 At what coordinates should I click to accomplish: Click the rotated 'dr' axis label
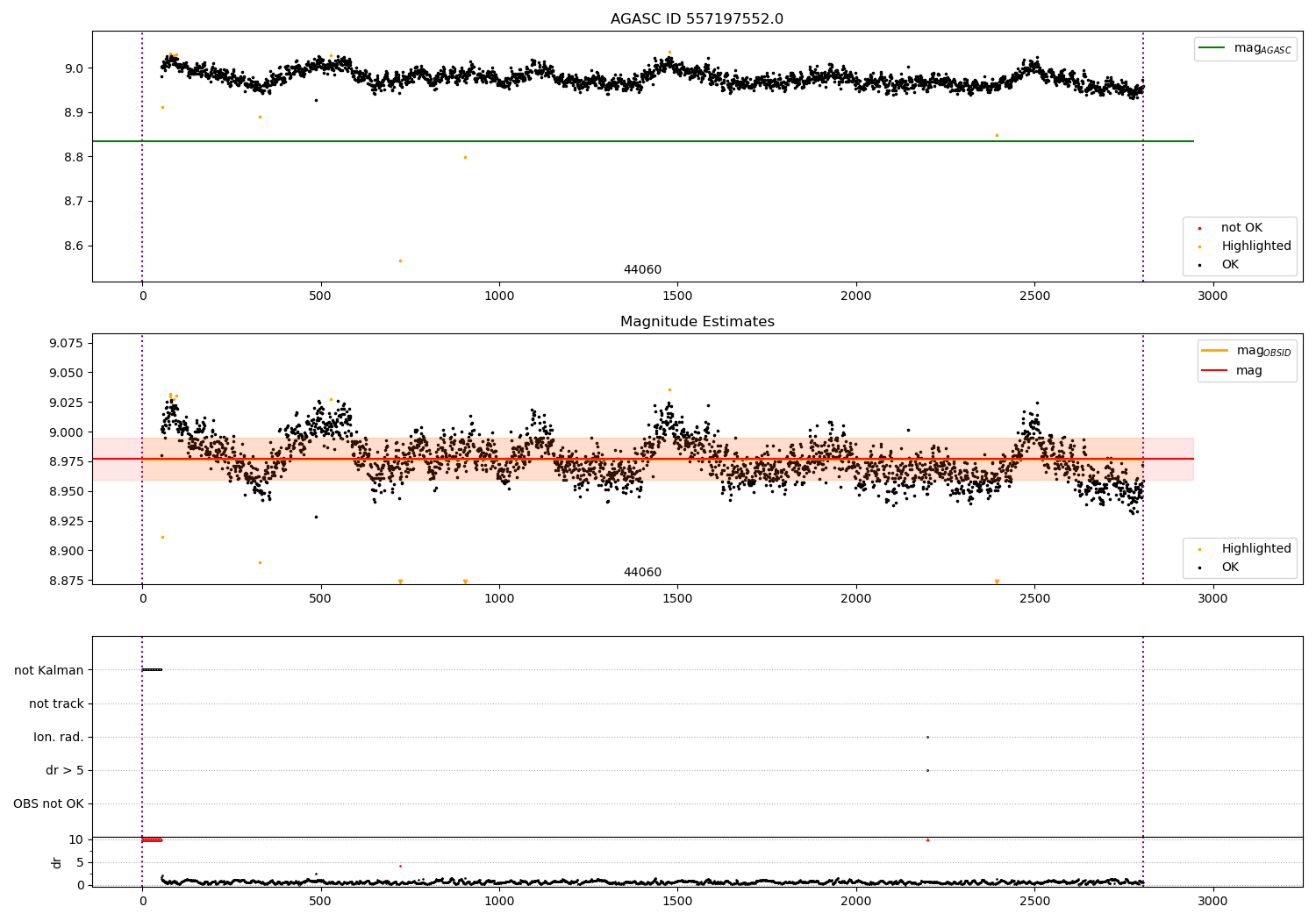pos(57,862)
